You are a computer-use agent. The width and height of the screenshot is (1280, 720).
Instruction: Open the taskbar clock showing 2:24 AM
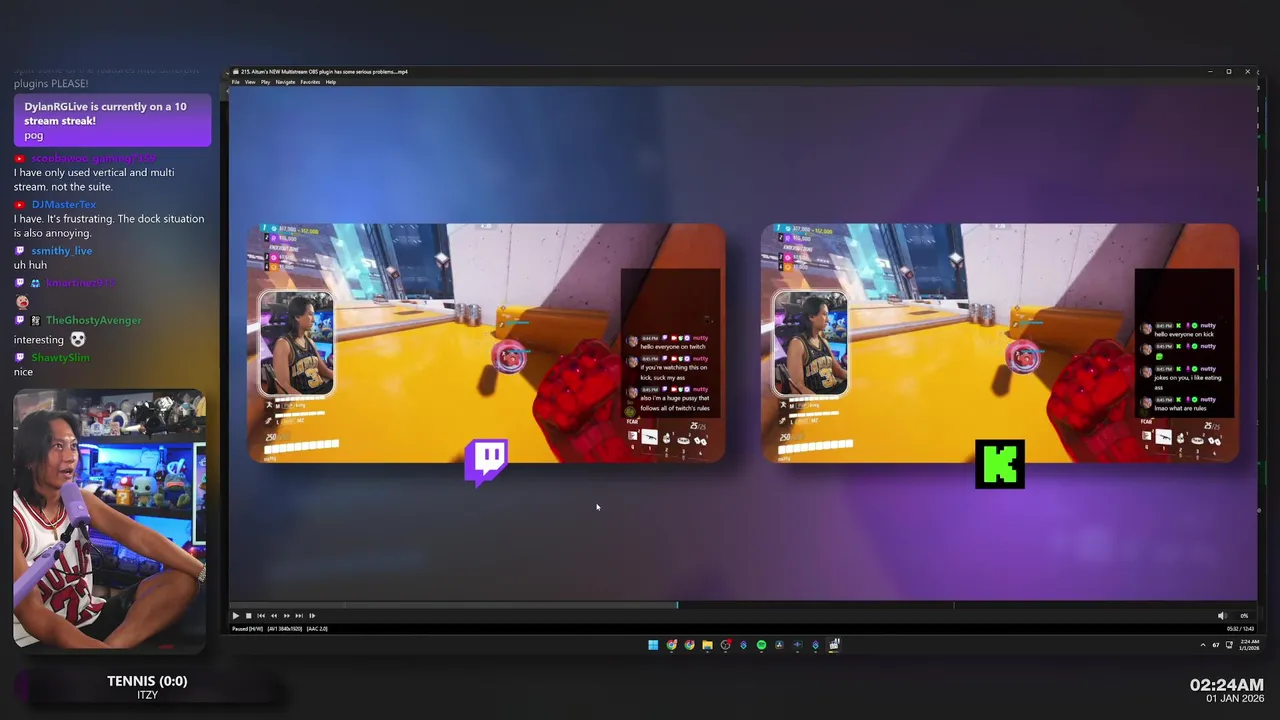point(1250,645)
